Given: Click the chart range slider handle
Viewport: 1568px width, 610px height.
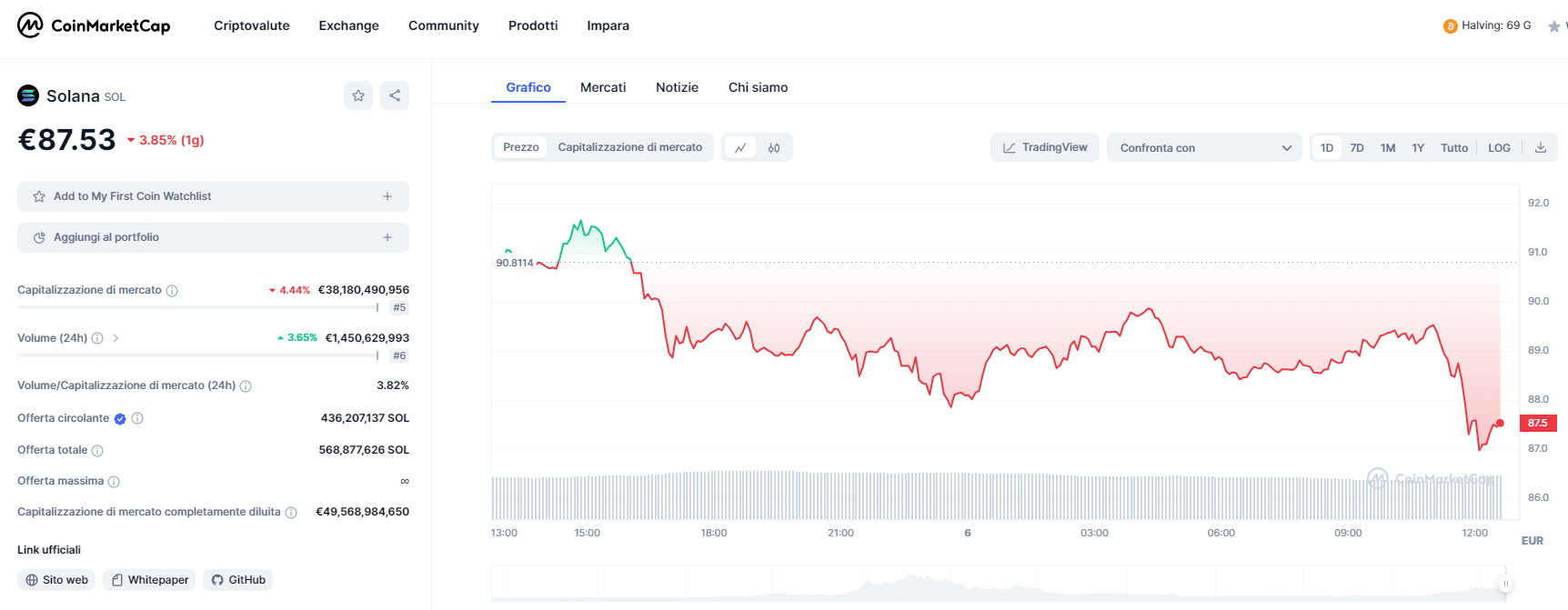Looking at the screenshot, I should (1505, 584).
